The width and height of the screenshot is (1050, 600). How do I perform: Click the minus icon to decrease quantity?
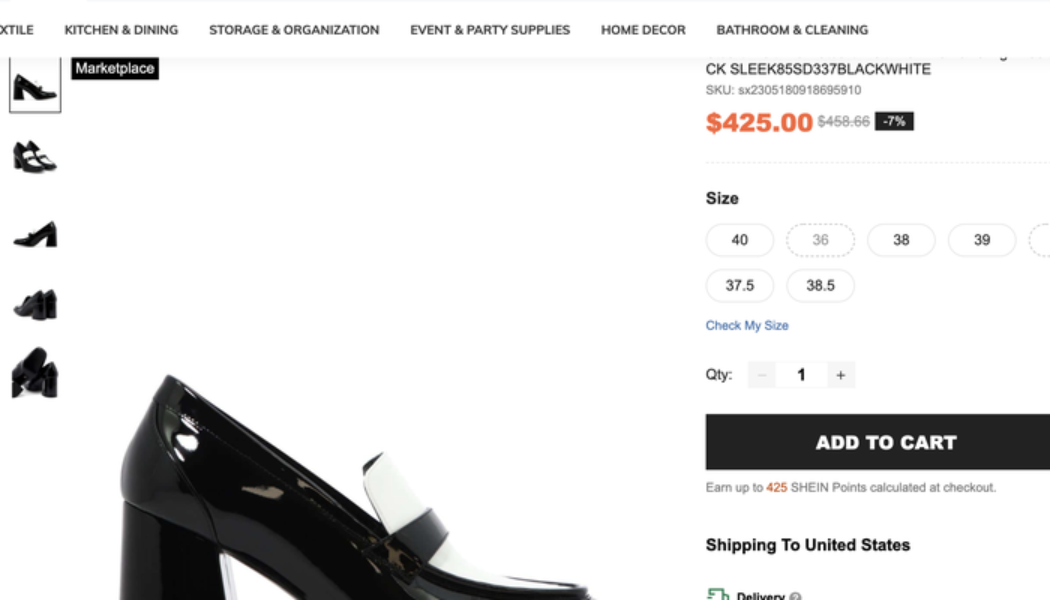(x=763, y=374)
